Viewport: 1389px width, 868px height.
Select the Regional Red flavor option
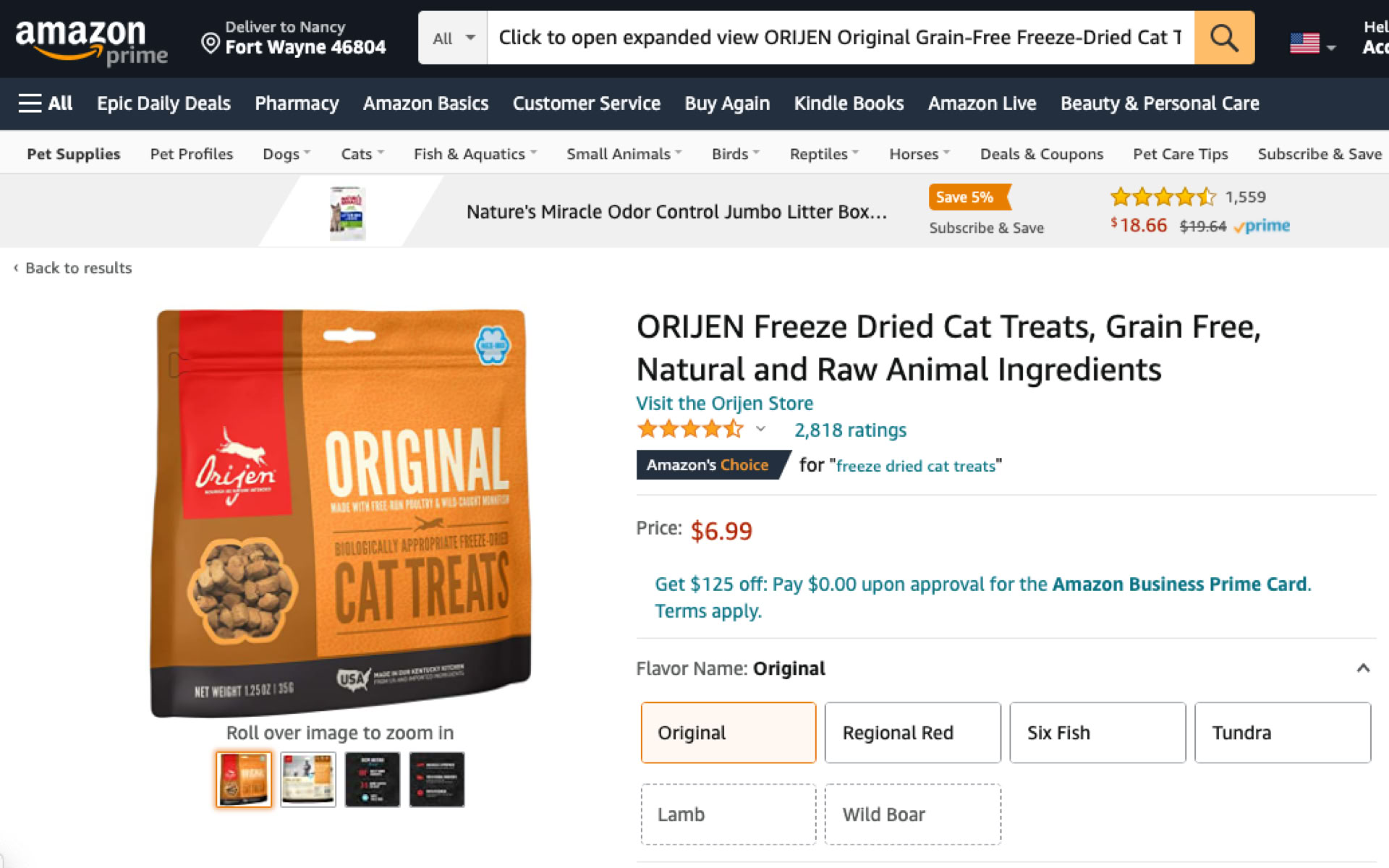point(912,733)
